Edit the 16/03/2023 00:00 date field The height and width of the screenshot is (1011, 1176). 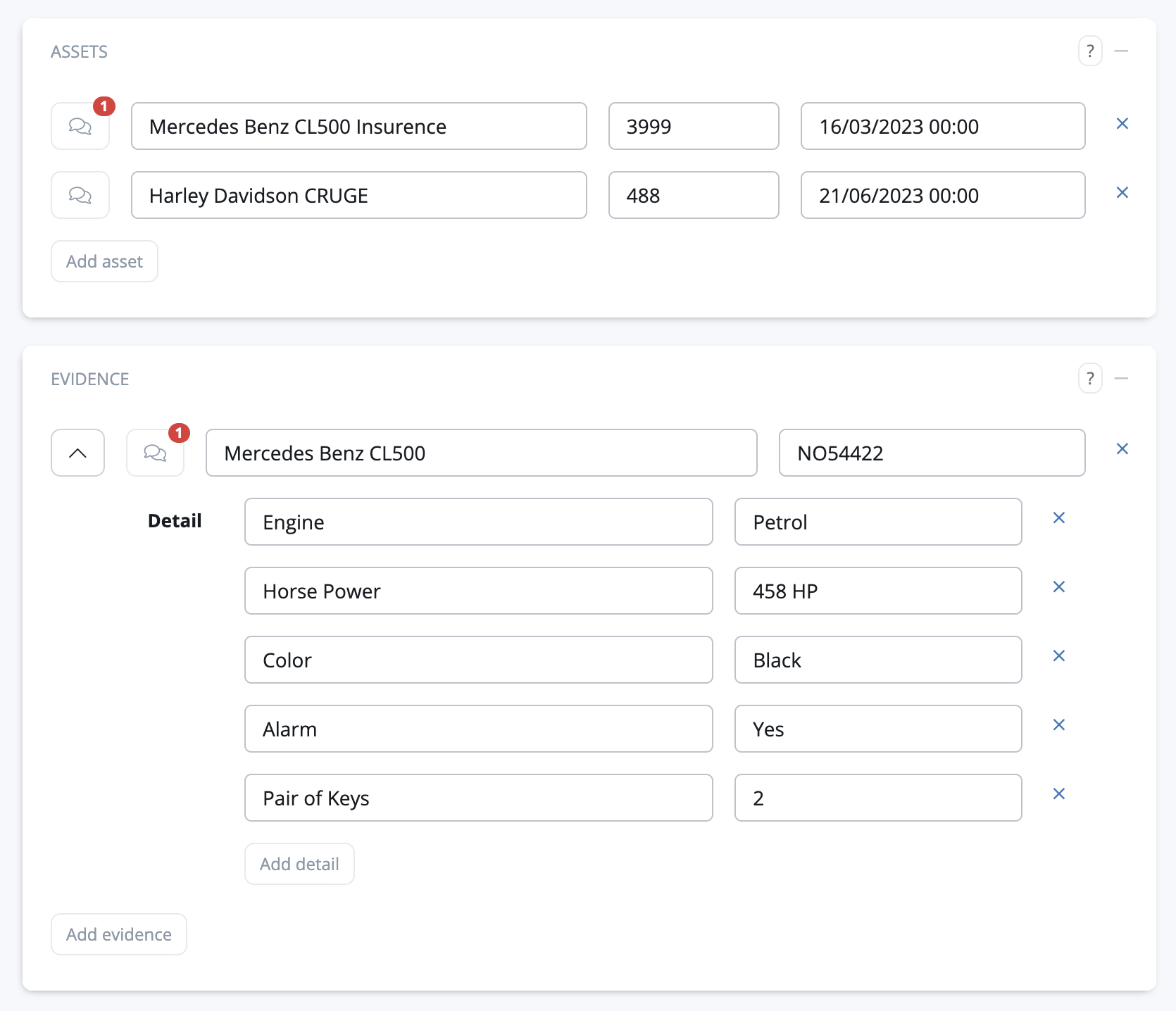pyautogui.click(x=942, y=126)
